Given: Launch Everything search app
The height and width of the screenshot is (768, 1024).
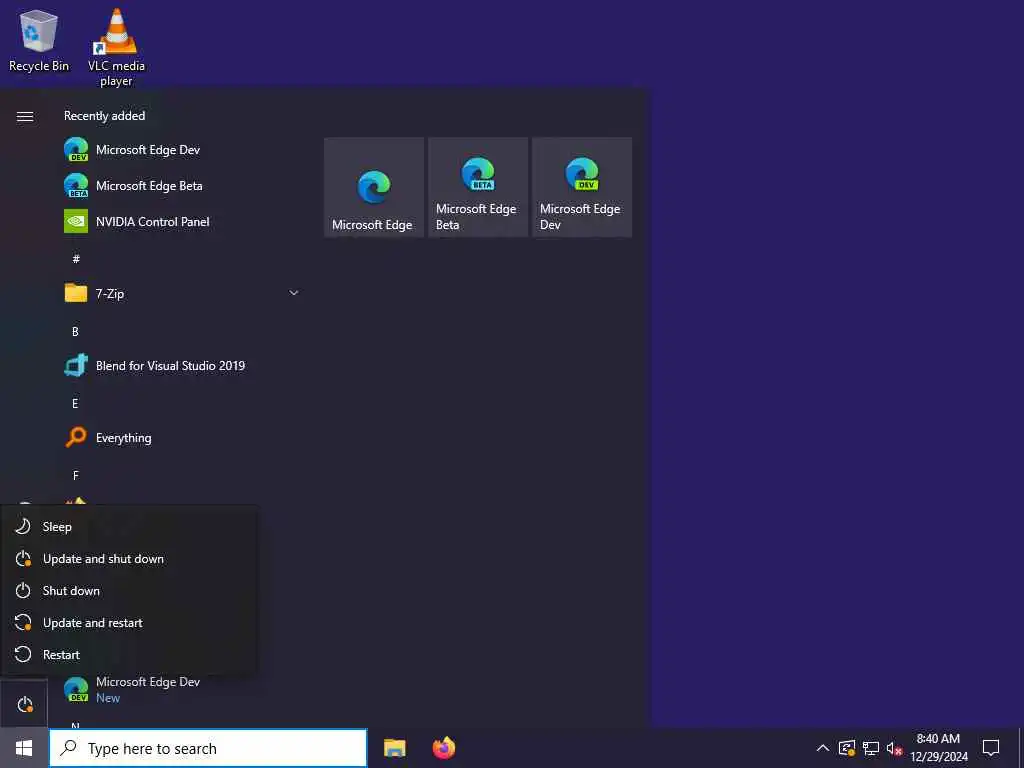Looking at the screenshot, I should click(x=183, y=438).
